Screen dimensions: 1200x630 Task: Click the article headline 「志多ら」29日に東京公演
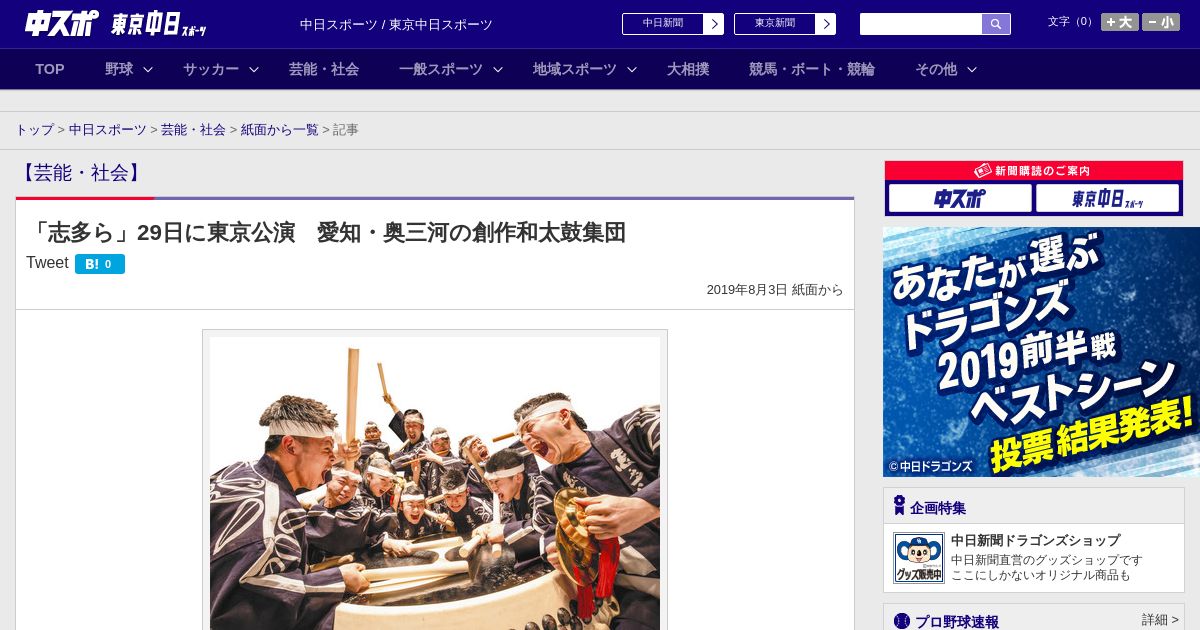pos(326,232)
